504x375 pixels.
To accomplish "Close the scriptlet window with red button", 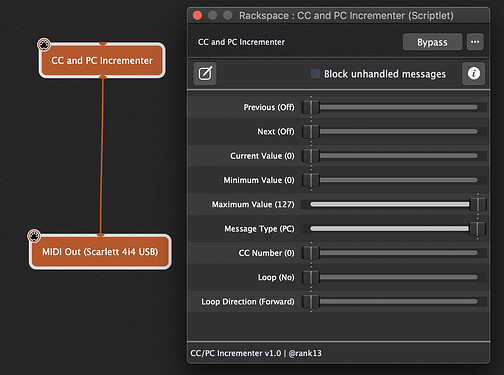I will point(197,15).
